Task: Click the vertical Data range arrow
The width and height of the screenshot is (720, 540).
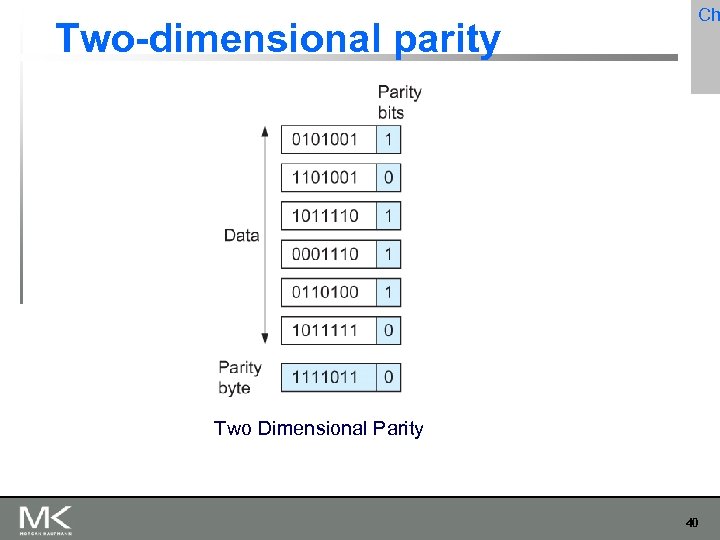Action: click(265, 235)
